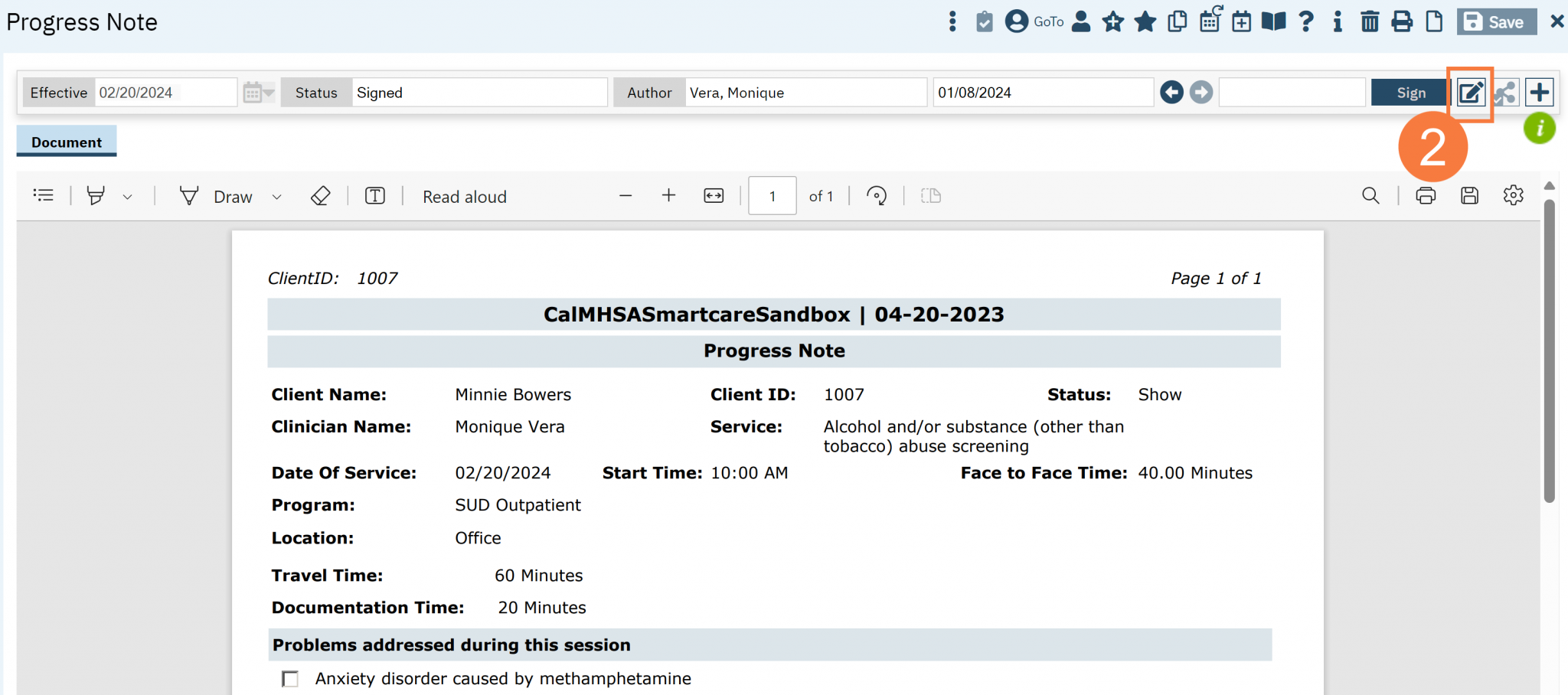
Task: Expand the Draw tool dropdown
Action: pos(277,196)
